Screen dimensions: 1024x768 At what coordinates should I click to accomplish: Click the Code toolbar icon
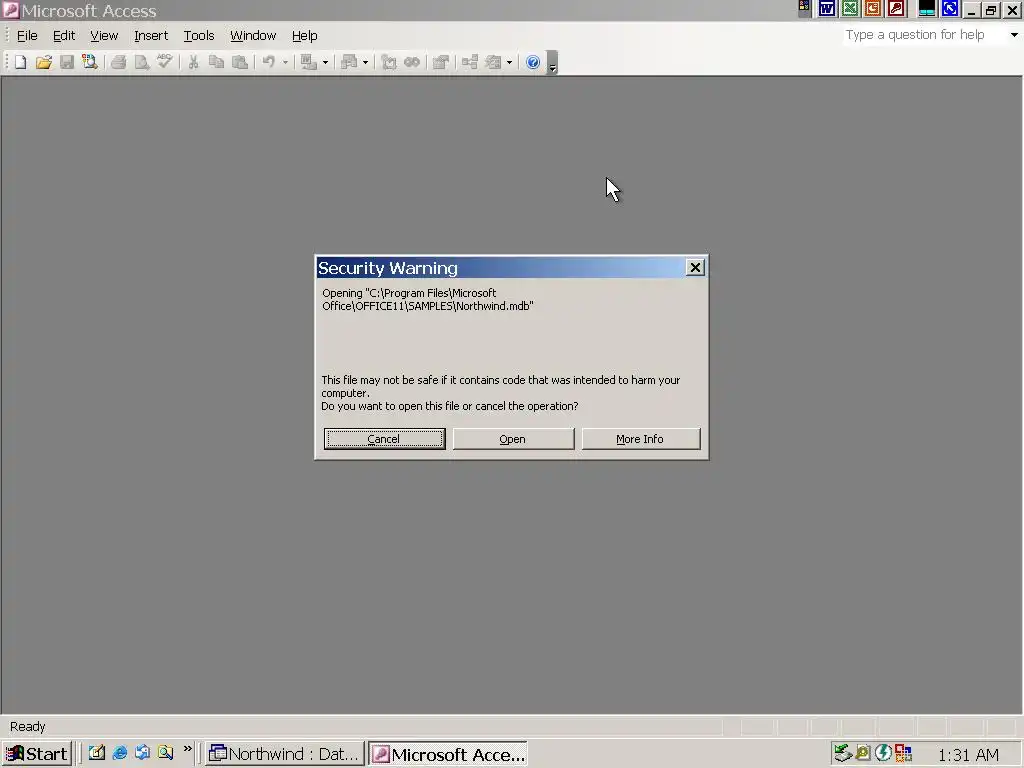pyautogui.click(x=389, y=62)
